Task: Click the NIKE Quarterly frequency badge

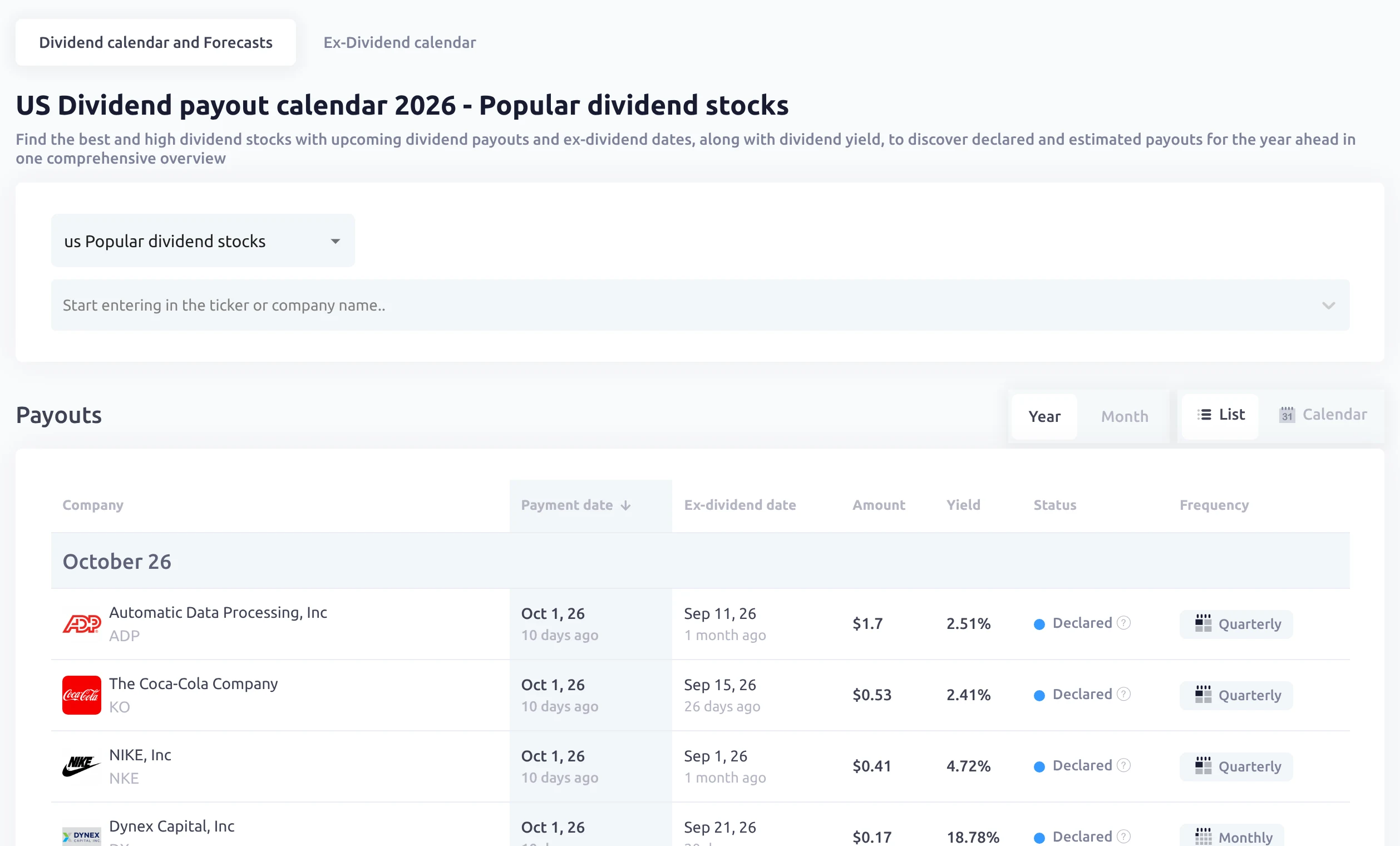Action: pyautogui.click(x=1236, y=766)
